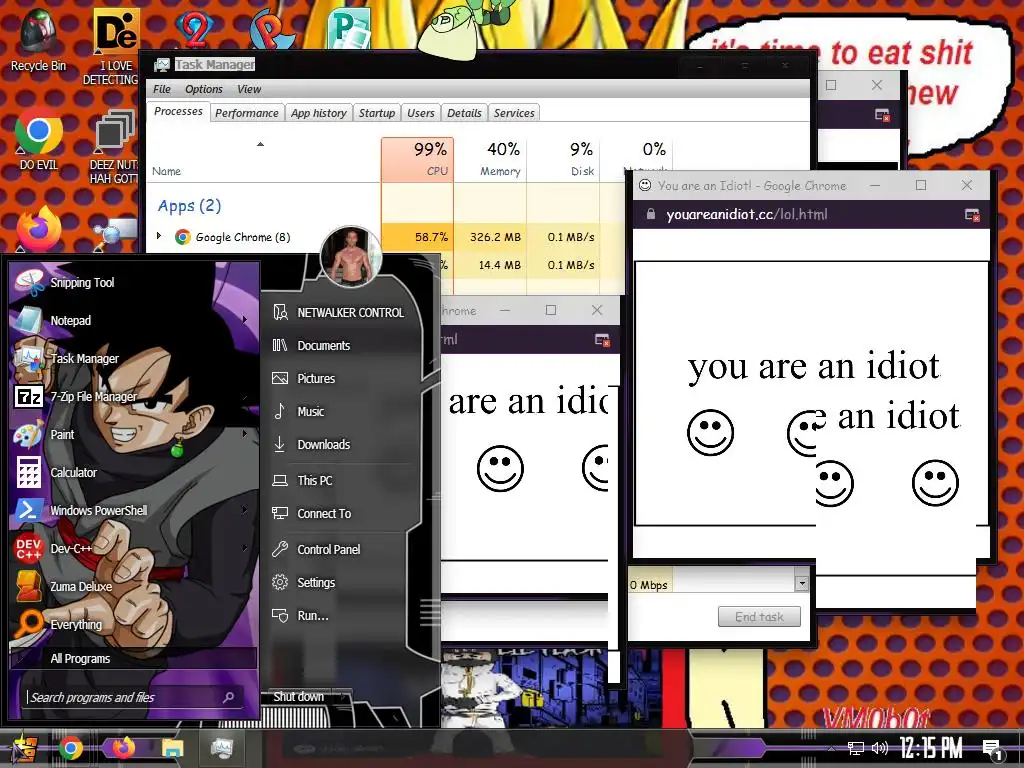
Task: Expand Paint's jump list arrow
Action: [245, 434]
